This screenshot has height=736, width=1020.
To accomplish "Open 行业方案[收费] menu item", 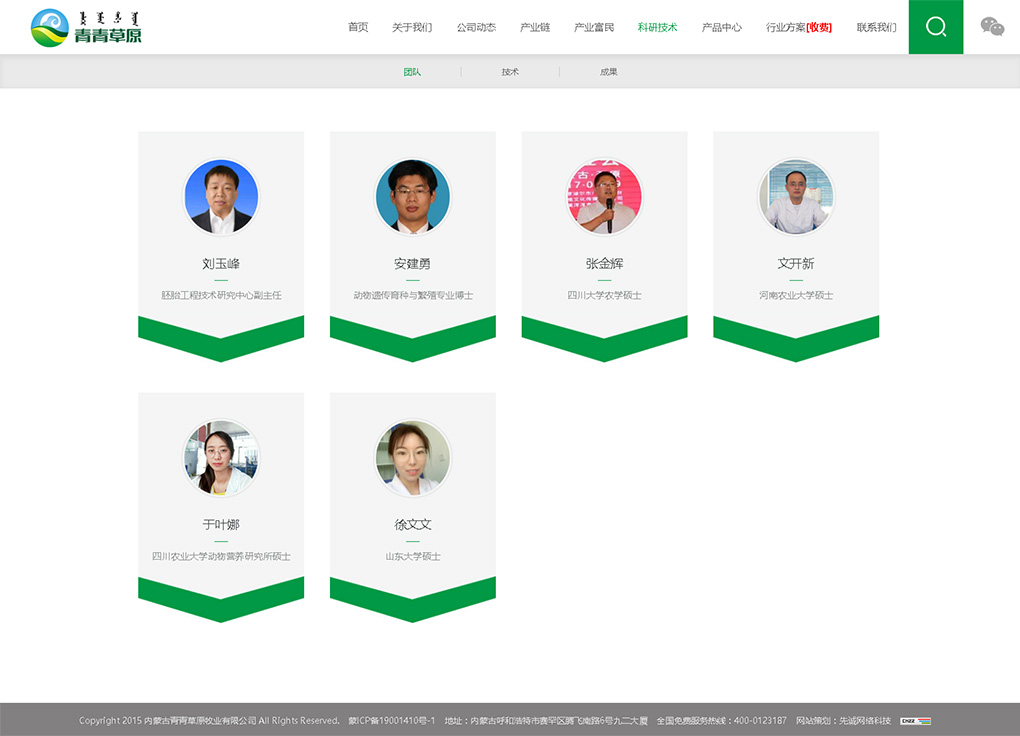I will (799, 27).
